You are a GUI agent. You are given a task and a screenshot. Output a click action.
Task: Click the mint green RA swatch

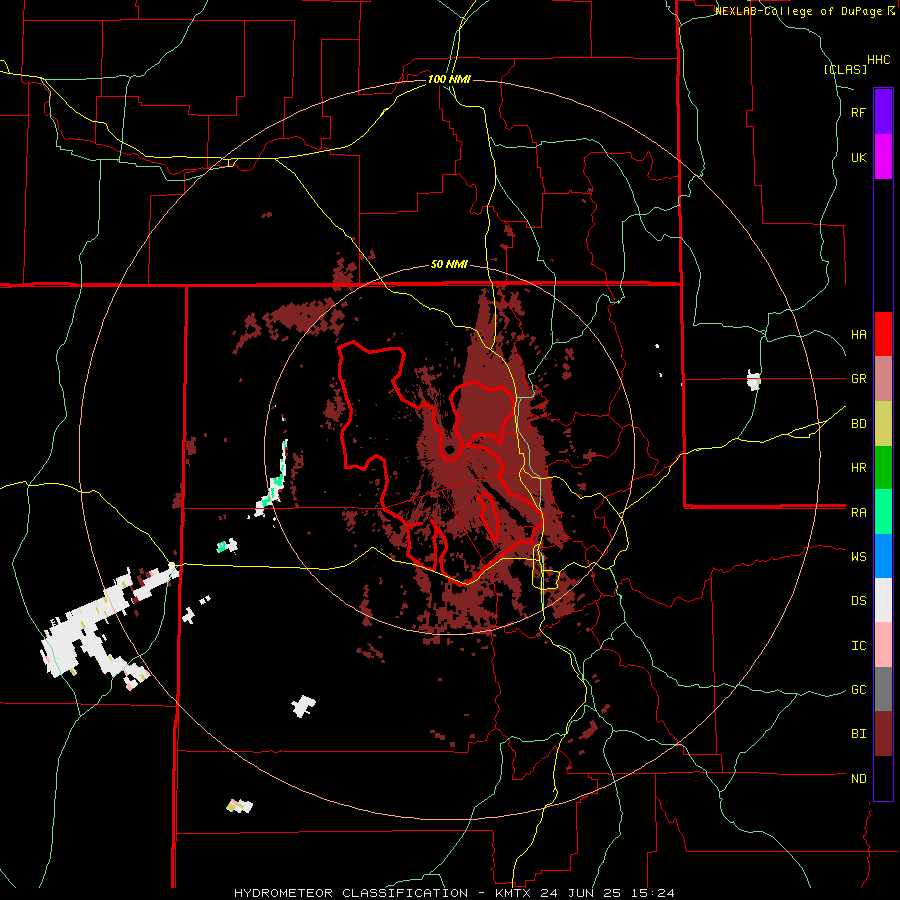[883, 511]
